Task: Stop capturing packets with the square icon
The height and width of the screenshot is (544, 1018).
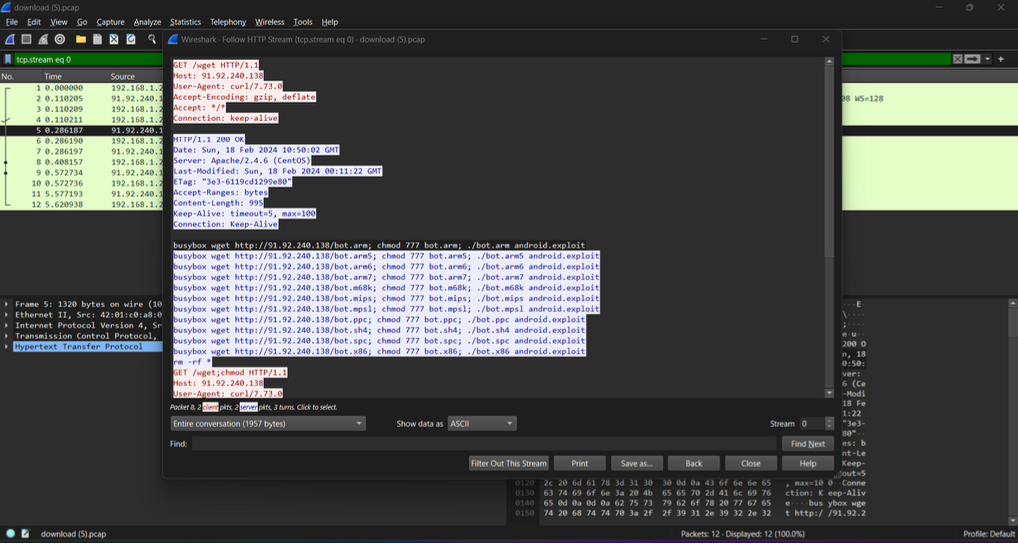Action: tap(27, 39)
